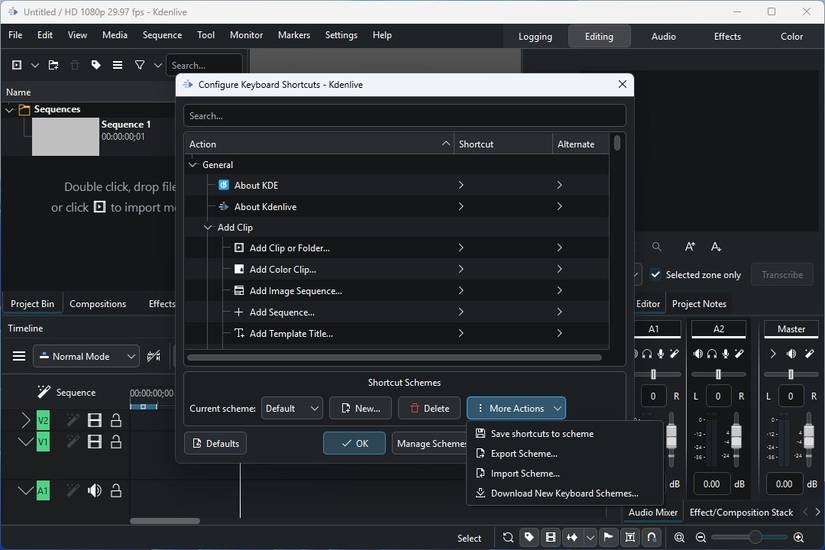
Task: Click the V1 track film strip icon
Action: point(95,442)
